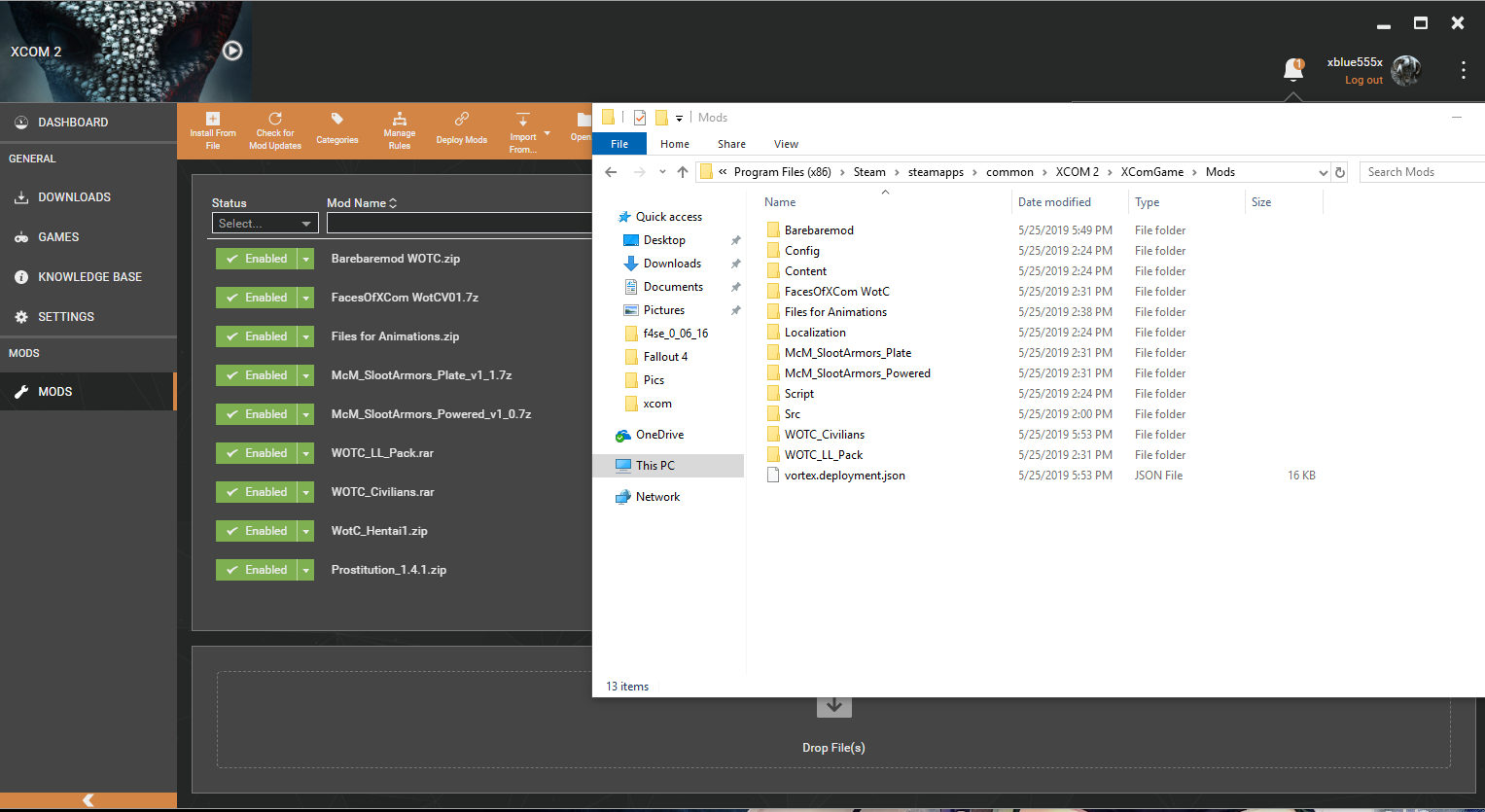Switch to the View ribbon tab
This screenshot has width=1485, height=812.
787,144
